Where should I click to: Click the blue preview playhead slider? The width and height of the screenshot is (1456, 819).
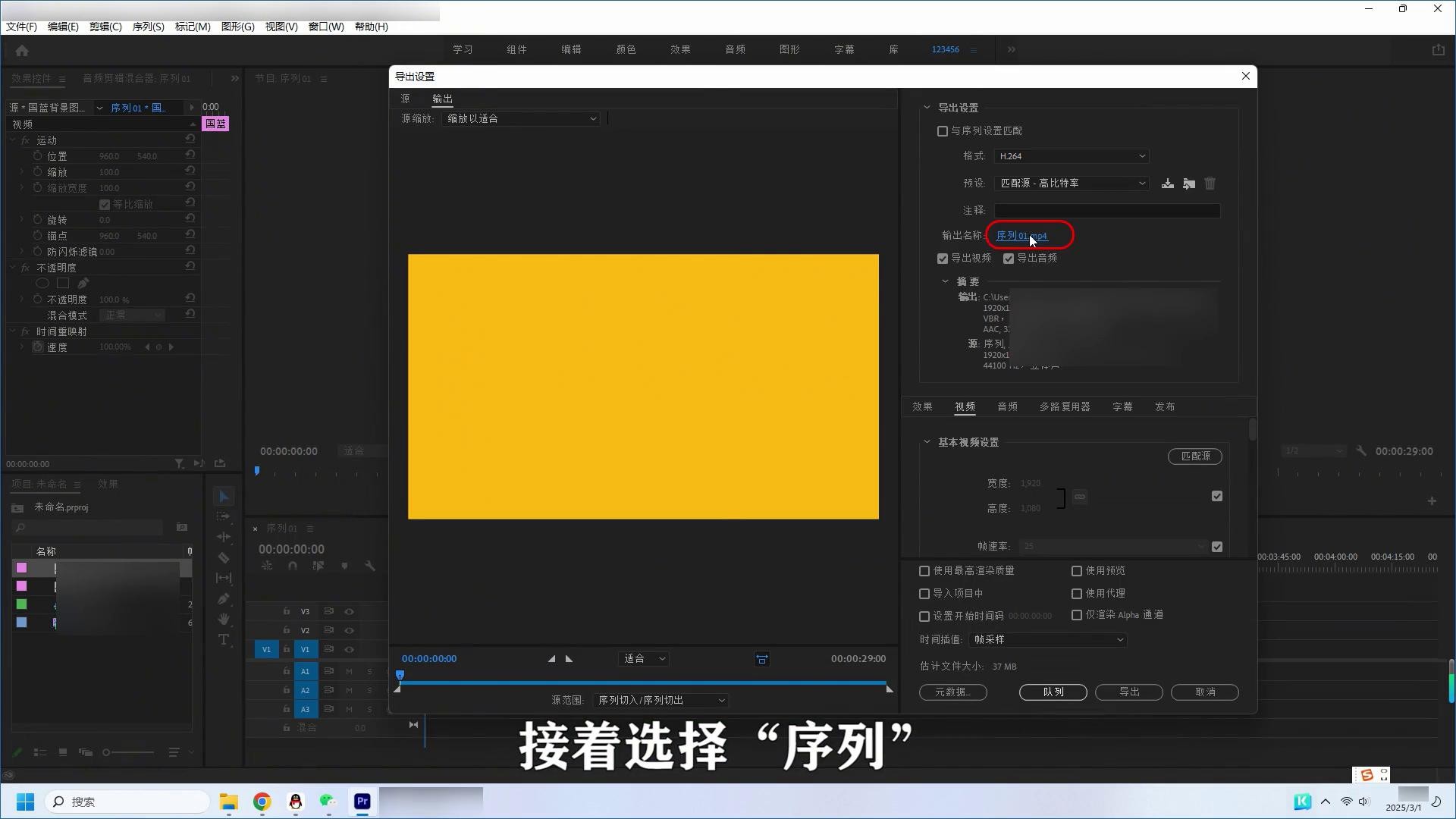400,675
